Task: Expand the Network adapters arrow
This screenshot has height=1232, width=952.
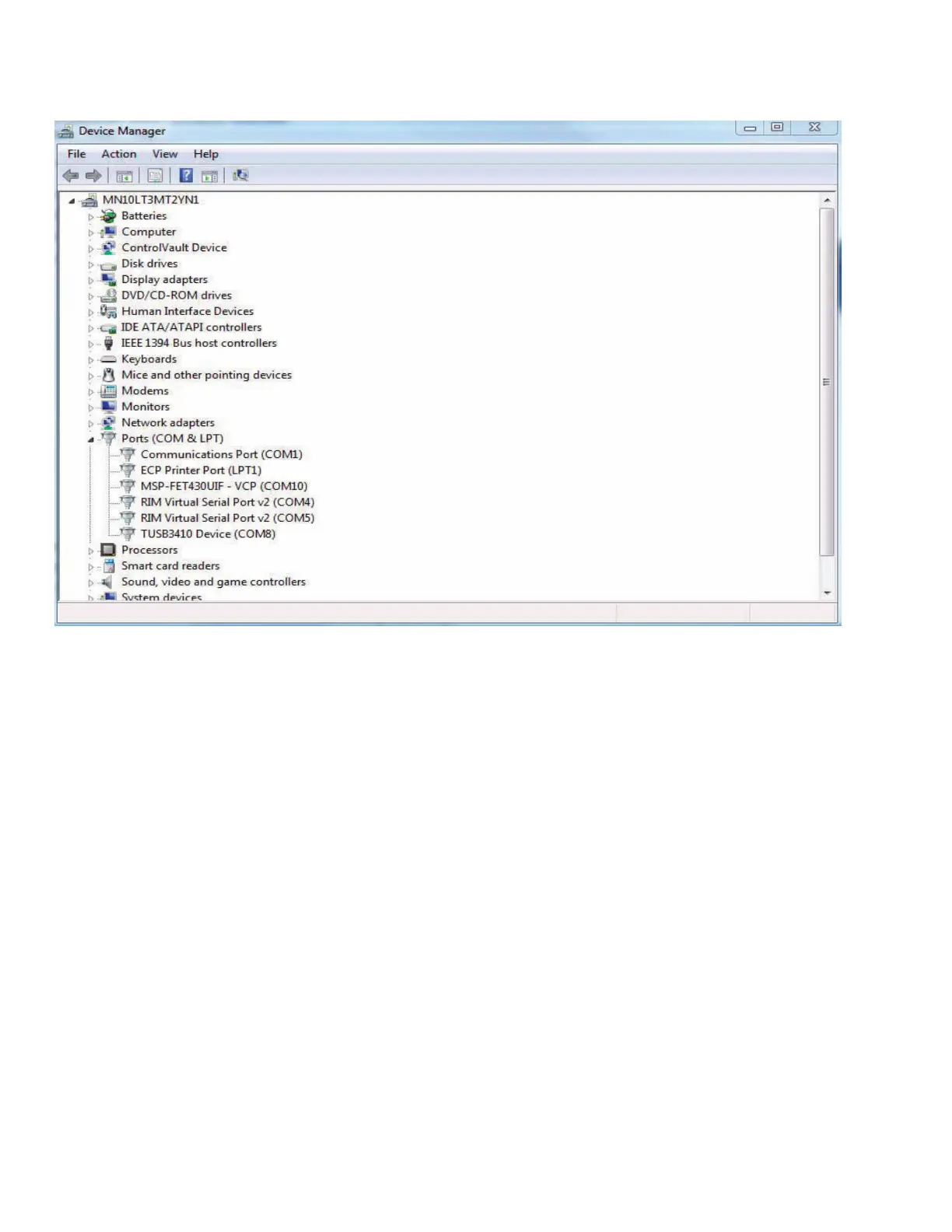Action: [91, 424]
